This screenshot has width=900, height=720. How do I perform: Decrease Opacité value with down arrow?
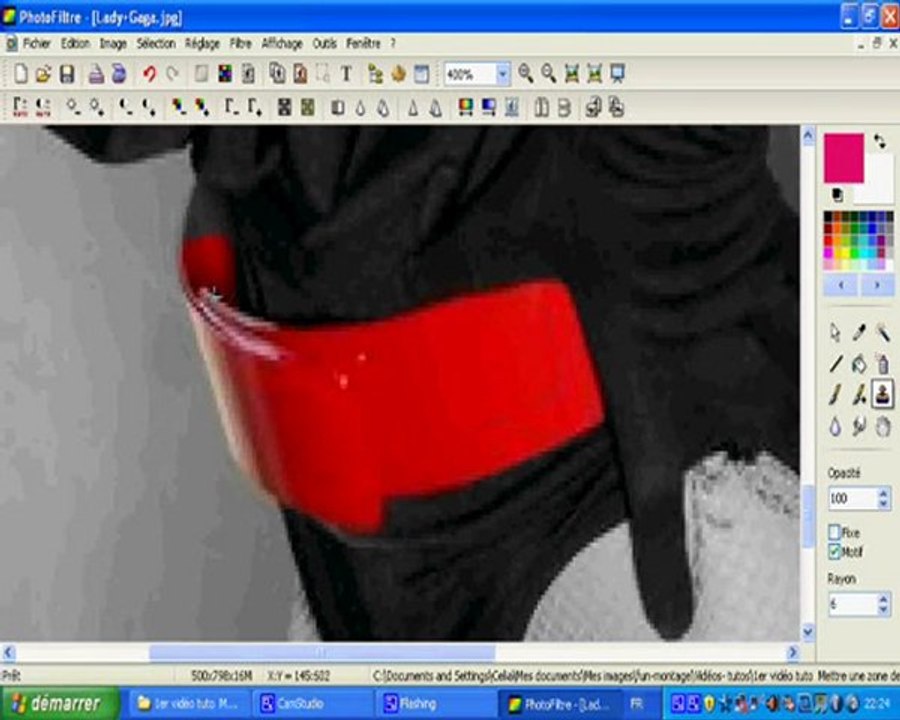[x=883, y=504]
